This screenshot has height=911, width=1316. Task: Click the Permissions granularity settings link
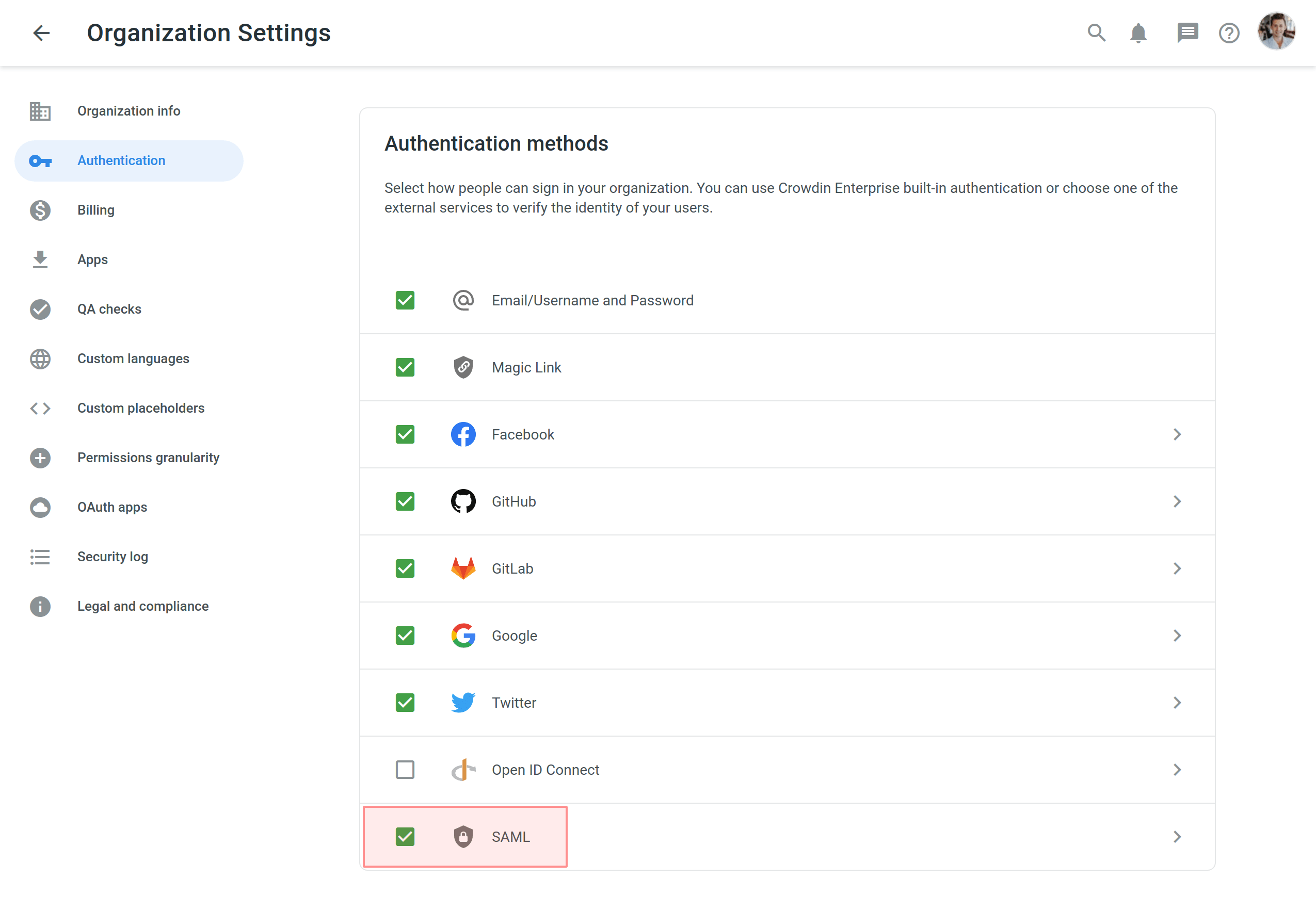click(x=147, y=458)
